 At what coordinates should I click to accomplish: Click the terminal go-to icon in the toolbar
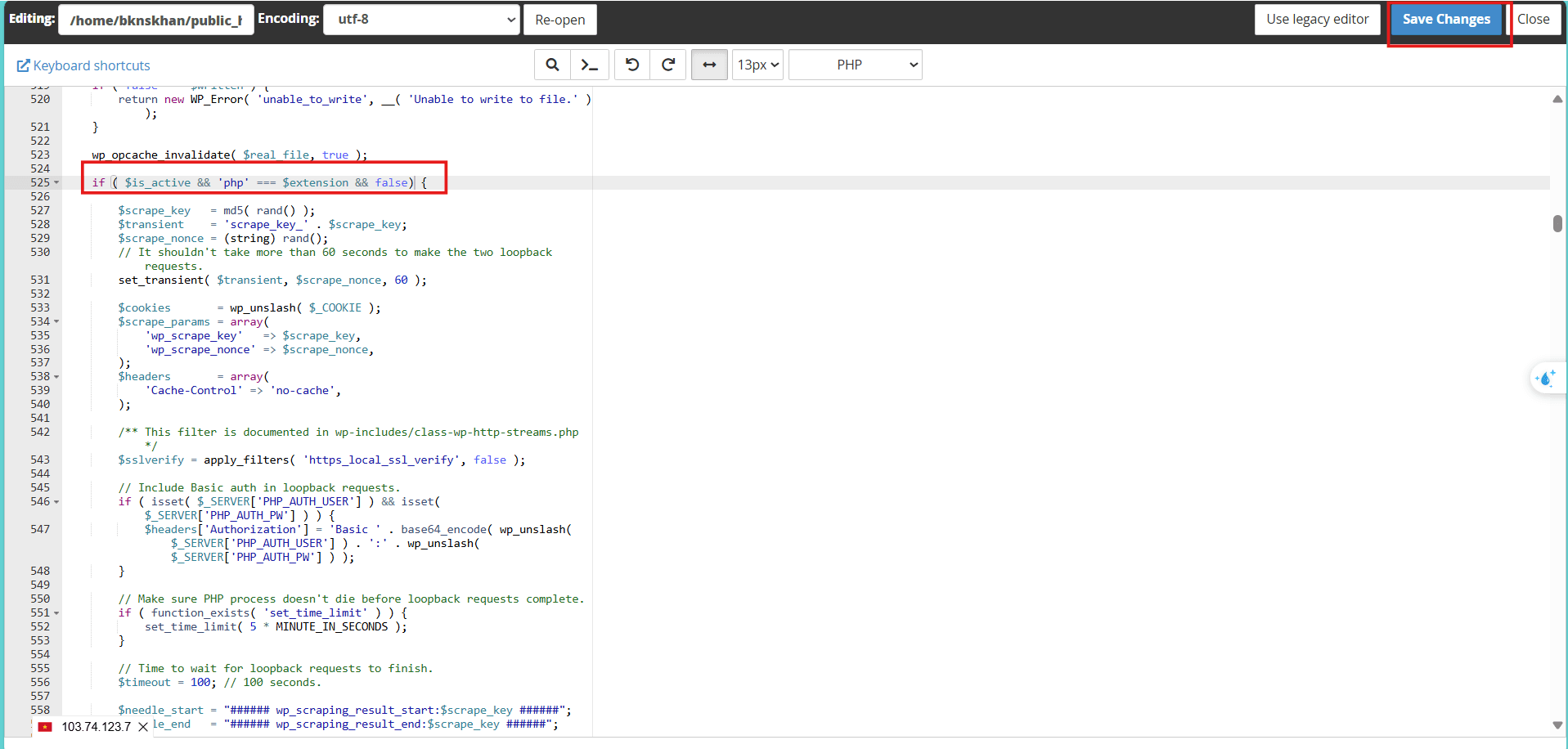click(590, 64)
